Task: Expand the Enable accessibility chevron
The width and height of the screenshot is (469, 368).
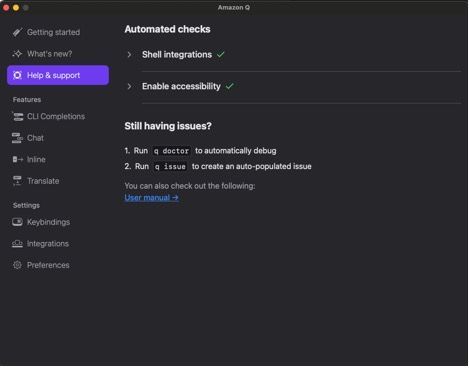Action: 129,86
